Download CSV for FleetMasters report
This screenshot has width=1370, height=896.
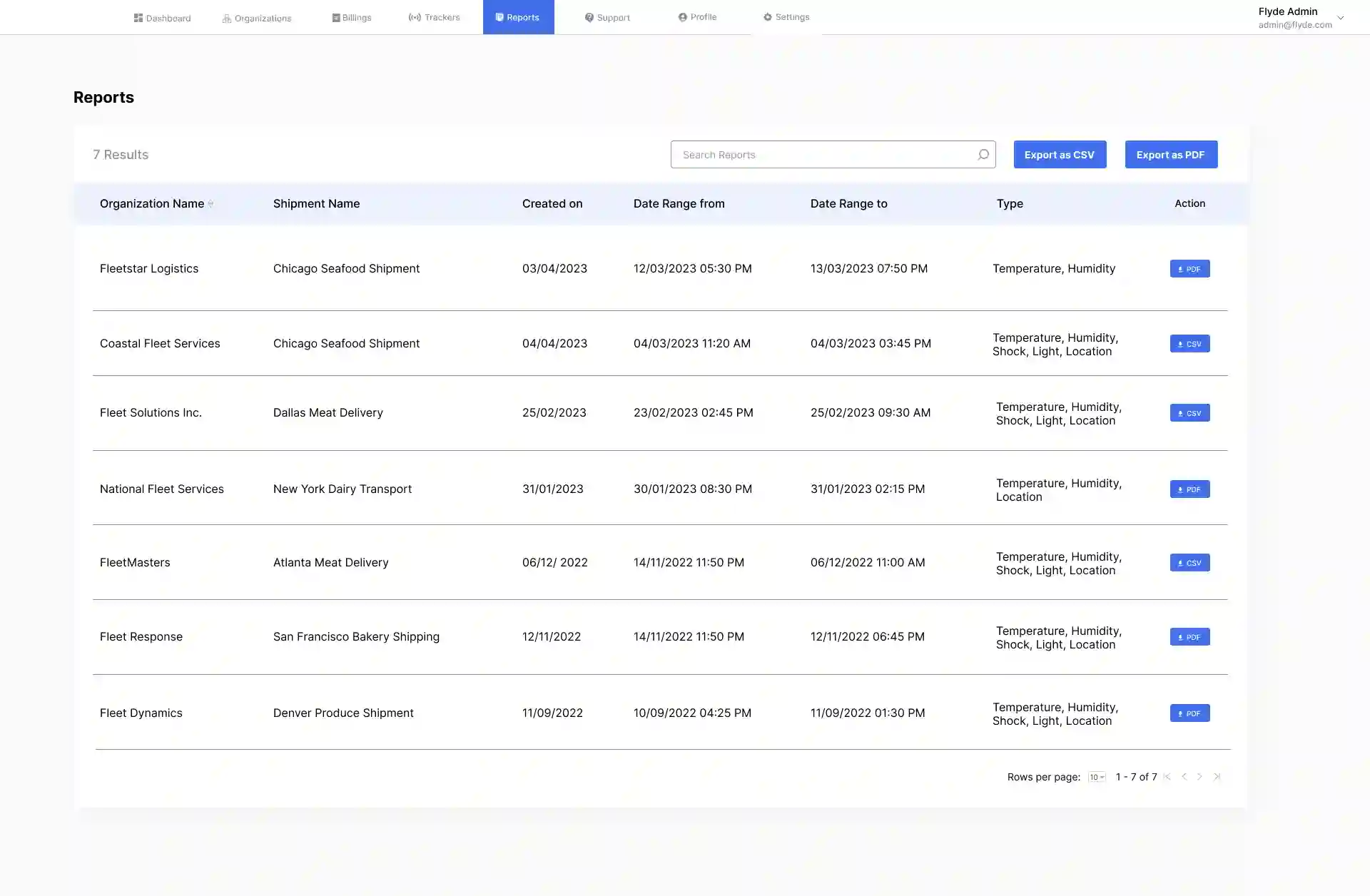[1189, 563]
